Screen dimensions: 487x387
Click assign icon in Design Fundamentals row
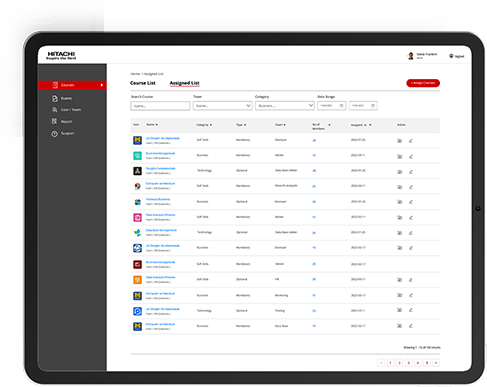click(x=399, y=172)
